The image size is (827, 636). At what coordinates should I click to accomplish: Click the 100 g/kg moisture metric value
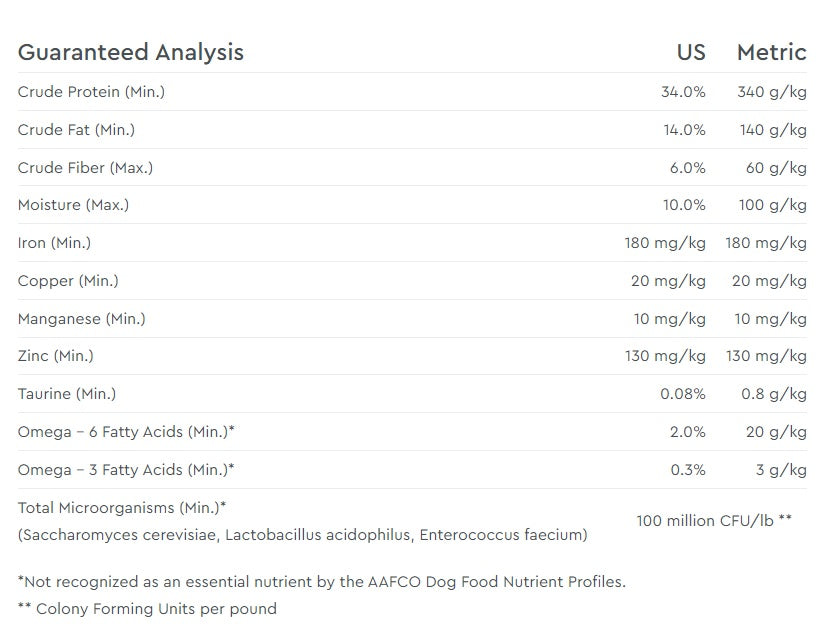click(773, 205)
